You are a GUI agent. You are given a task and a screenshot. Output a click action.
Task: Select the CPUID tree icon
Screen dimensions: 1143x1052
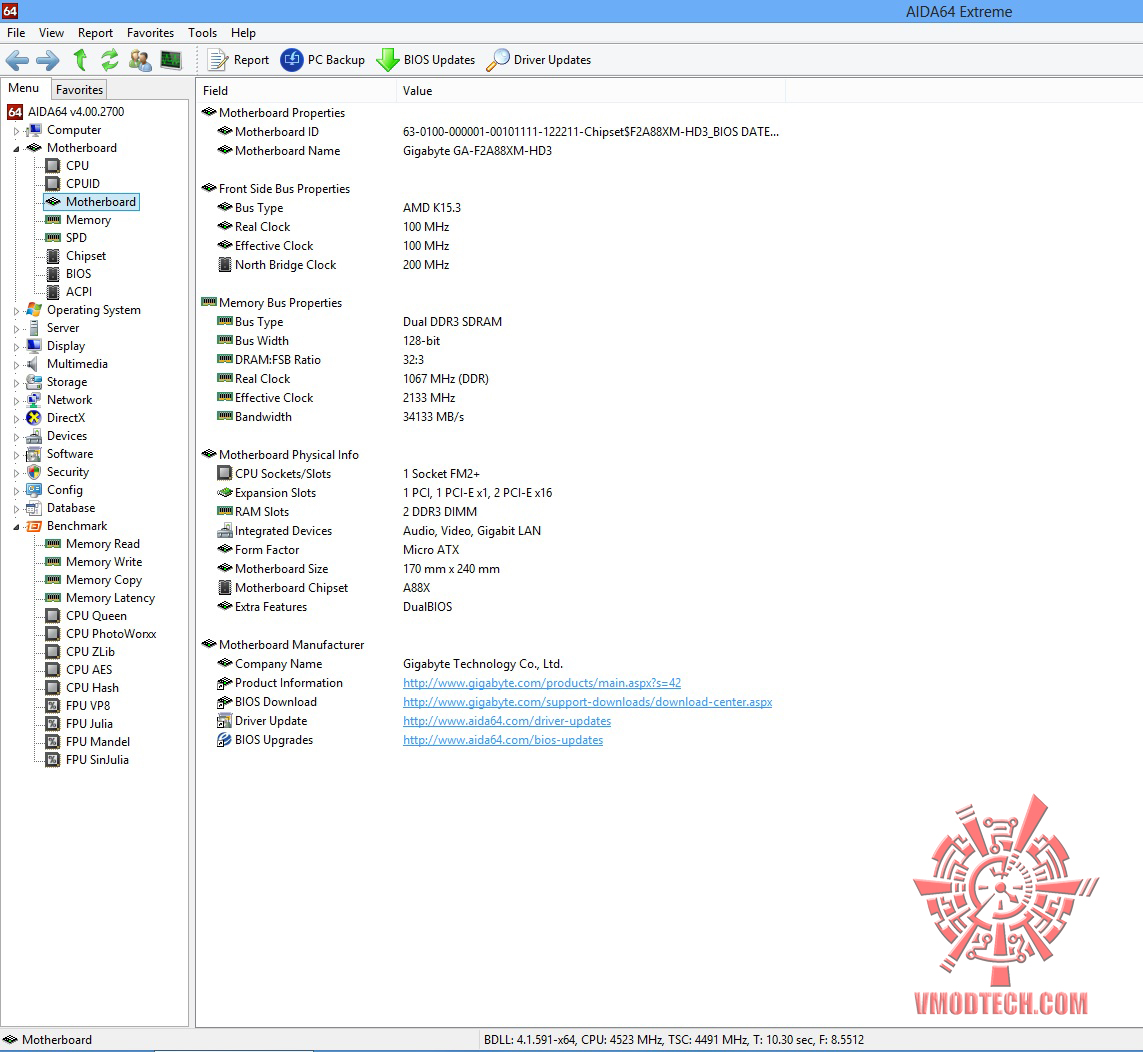[52, 184]
